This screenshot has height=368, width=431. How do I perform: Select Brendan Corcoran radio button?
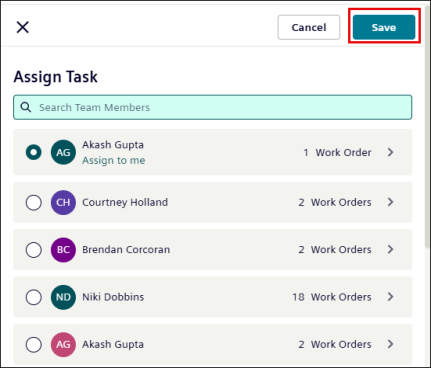pyautogui.click(x=34, y=250)
